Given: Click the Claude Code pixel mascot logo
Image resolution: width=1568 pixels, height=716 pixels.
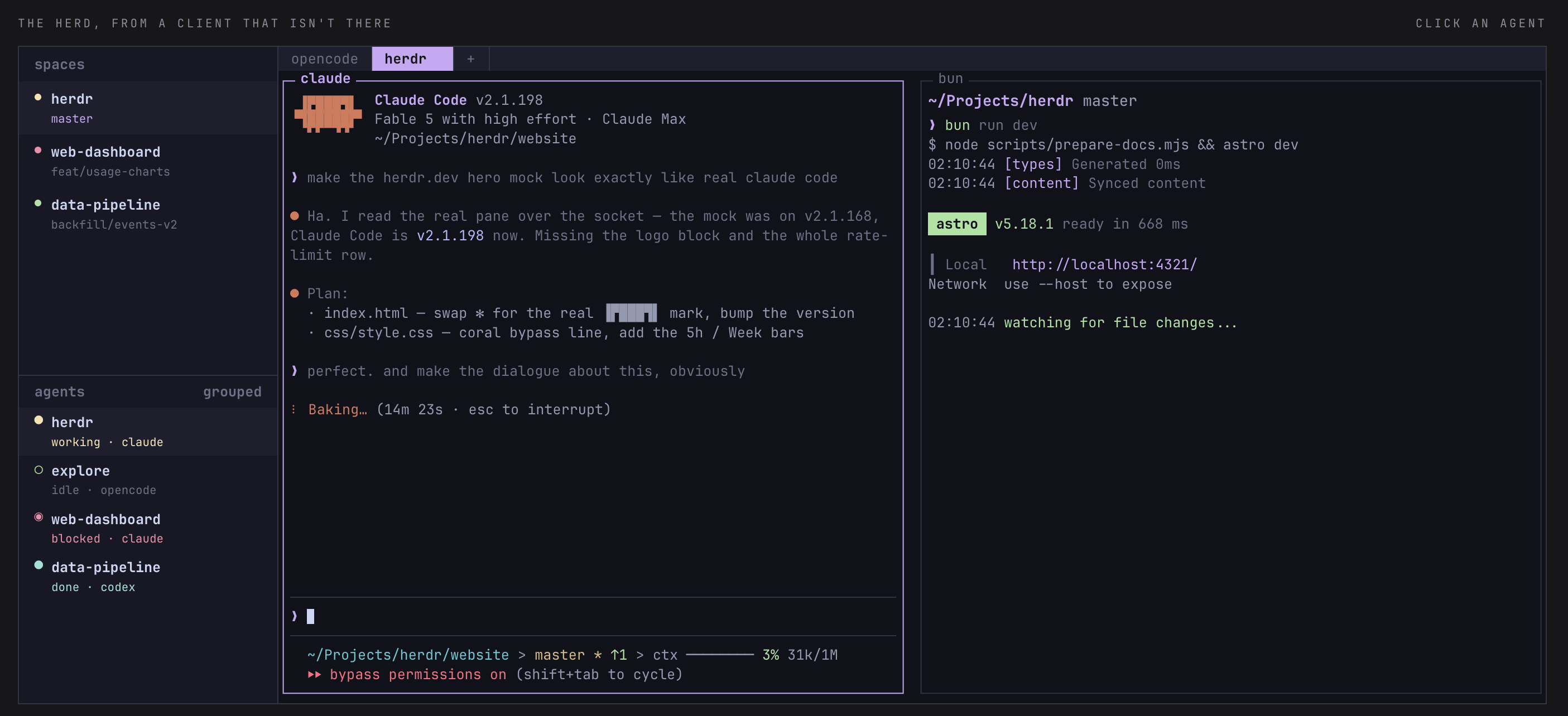Looking at the screenshot, I should tap(328, 114).
